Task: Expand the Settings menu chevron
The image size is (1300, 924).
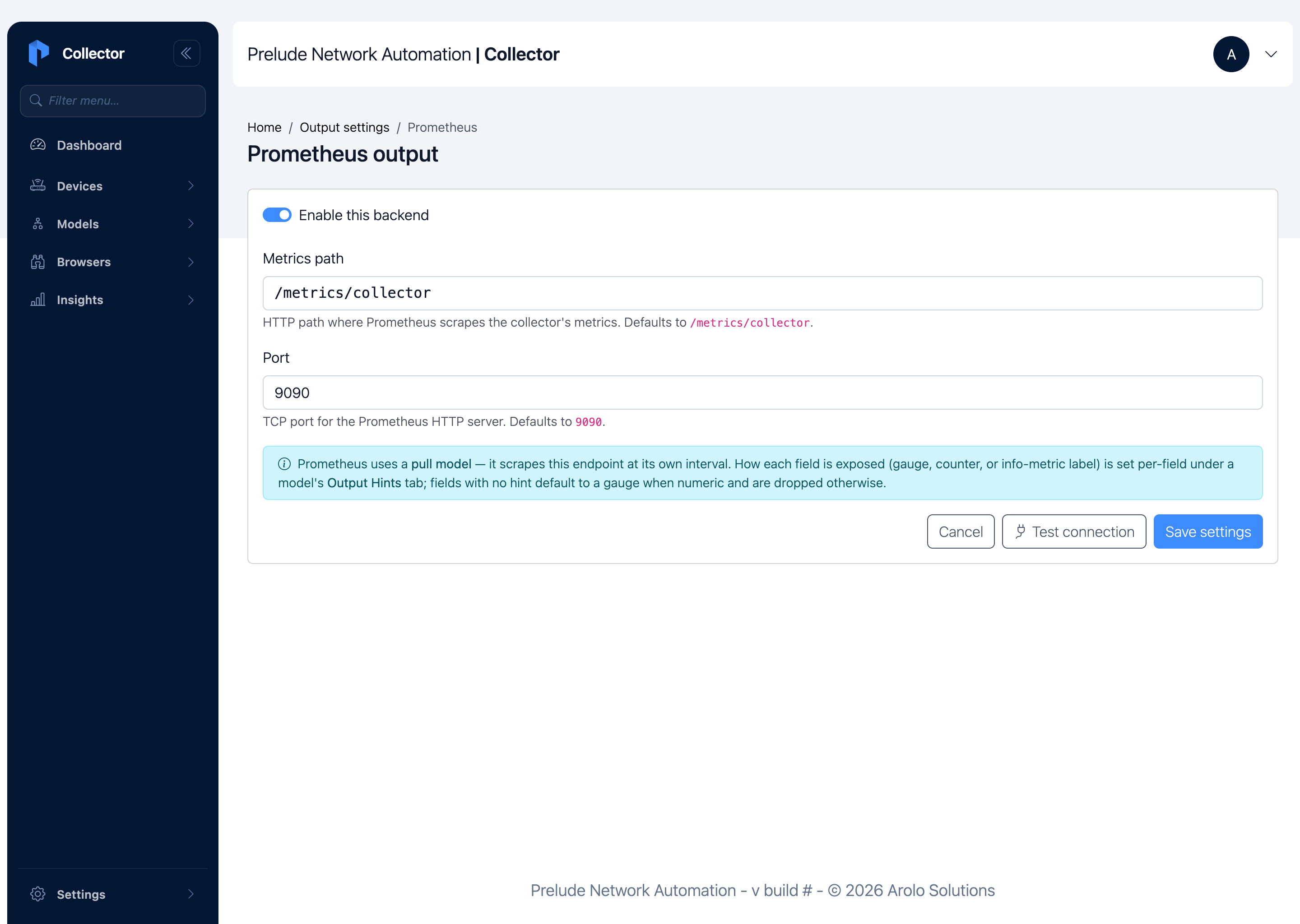Action: [190, 894]
